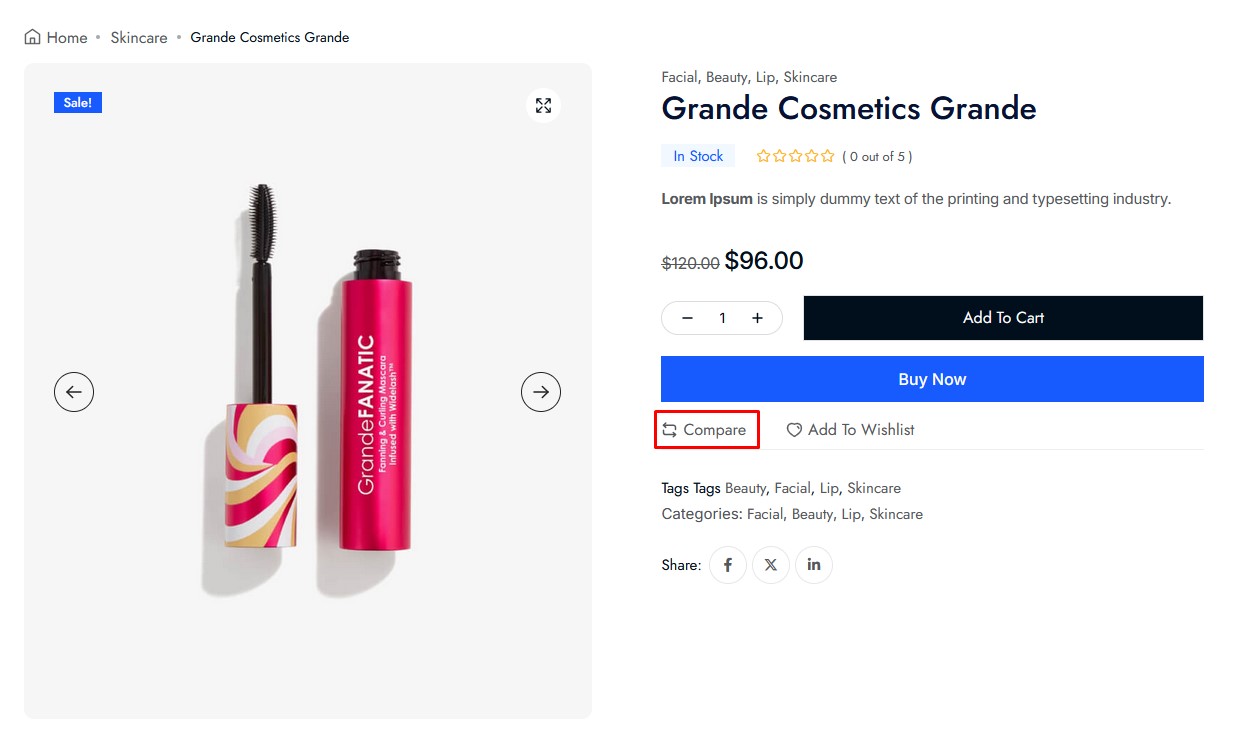Click the Compare link
1243x736 pixels.
coord(704,430)
